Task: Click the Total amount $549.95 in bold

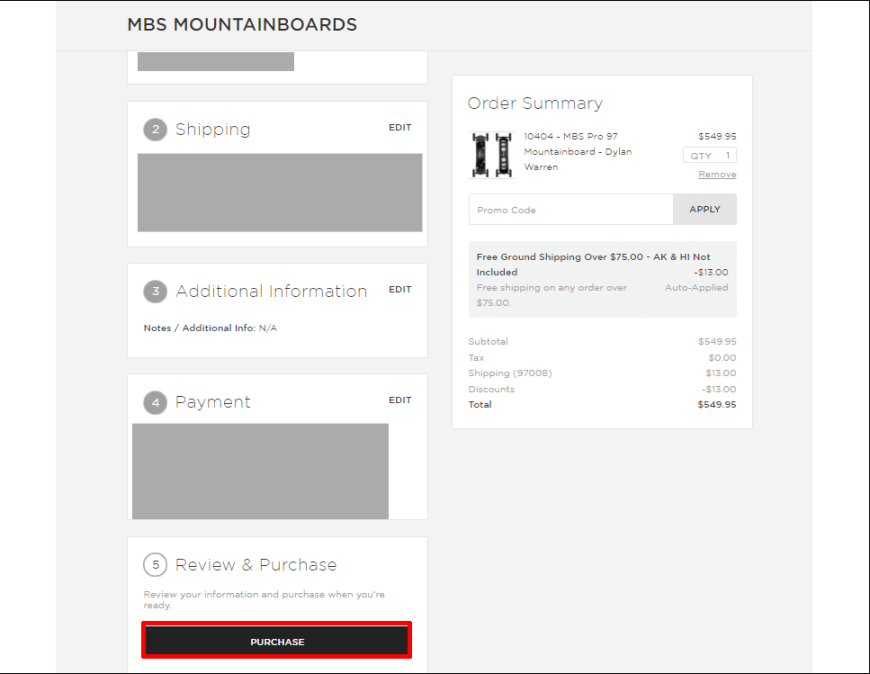Action: pos(717,404)
